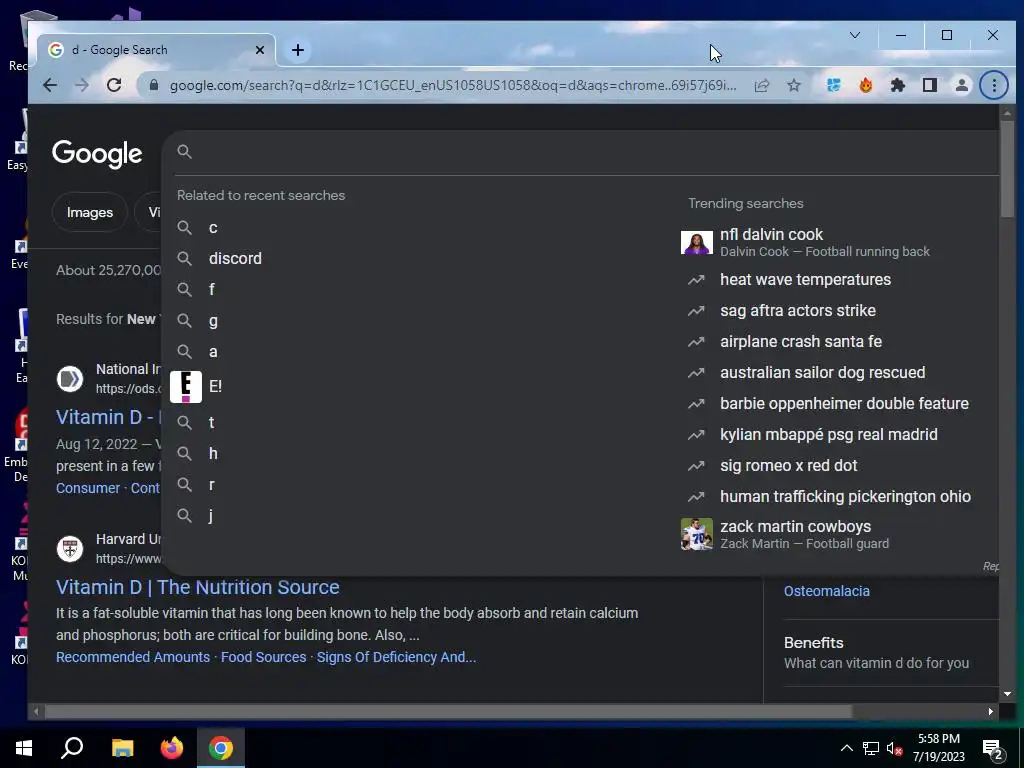Reload the current Google page
The width and height of the screenshot is (1024, 768).
pos(114,85)
